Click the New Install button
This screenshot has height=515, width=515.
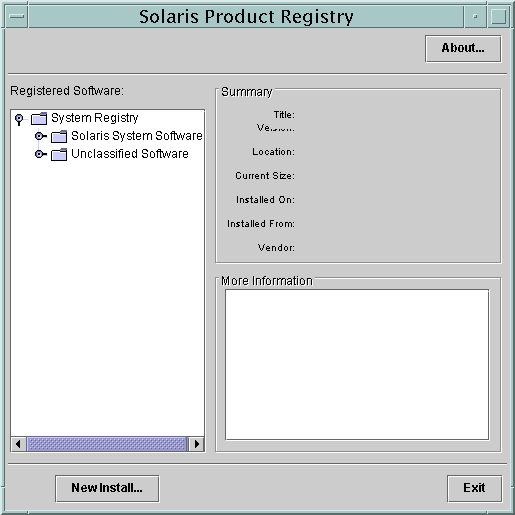107,488
